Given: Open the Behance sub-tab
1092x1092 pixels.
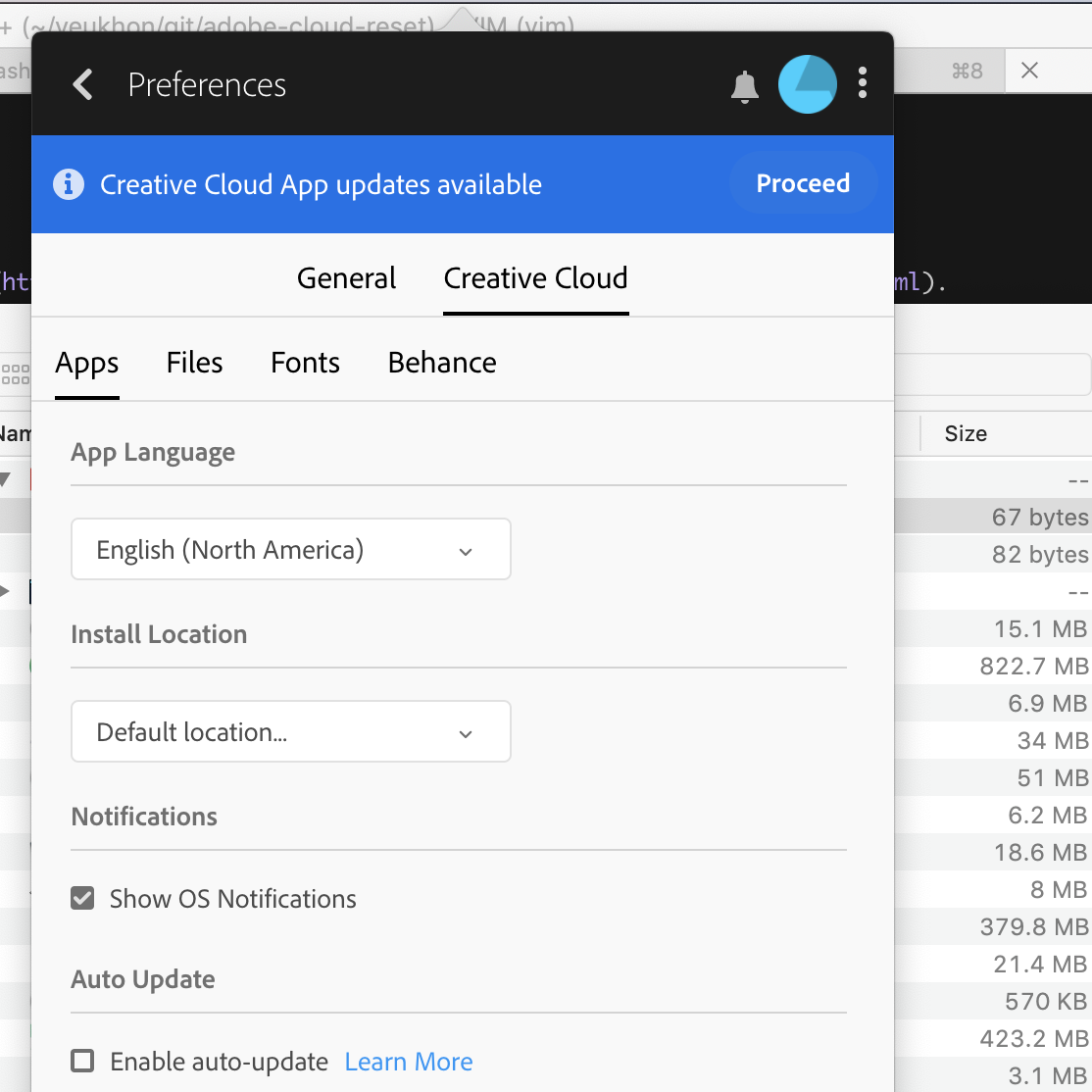Looking at the screenshot, I should (442, 363).
